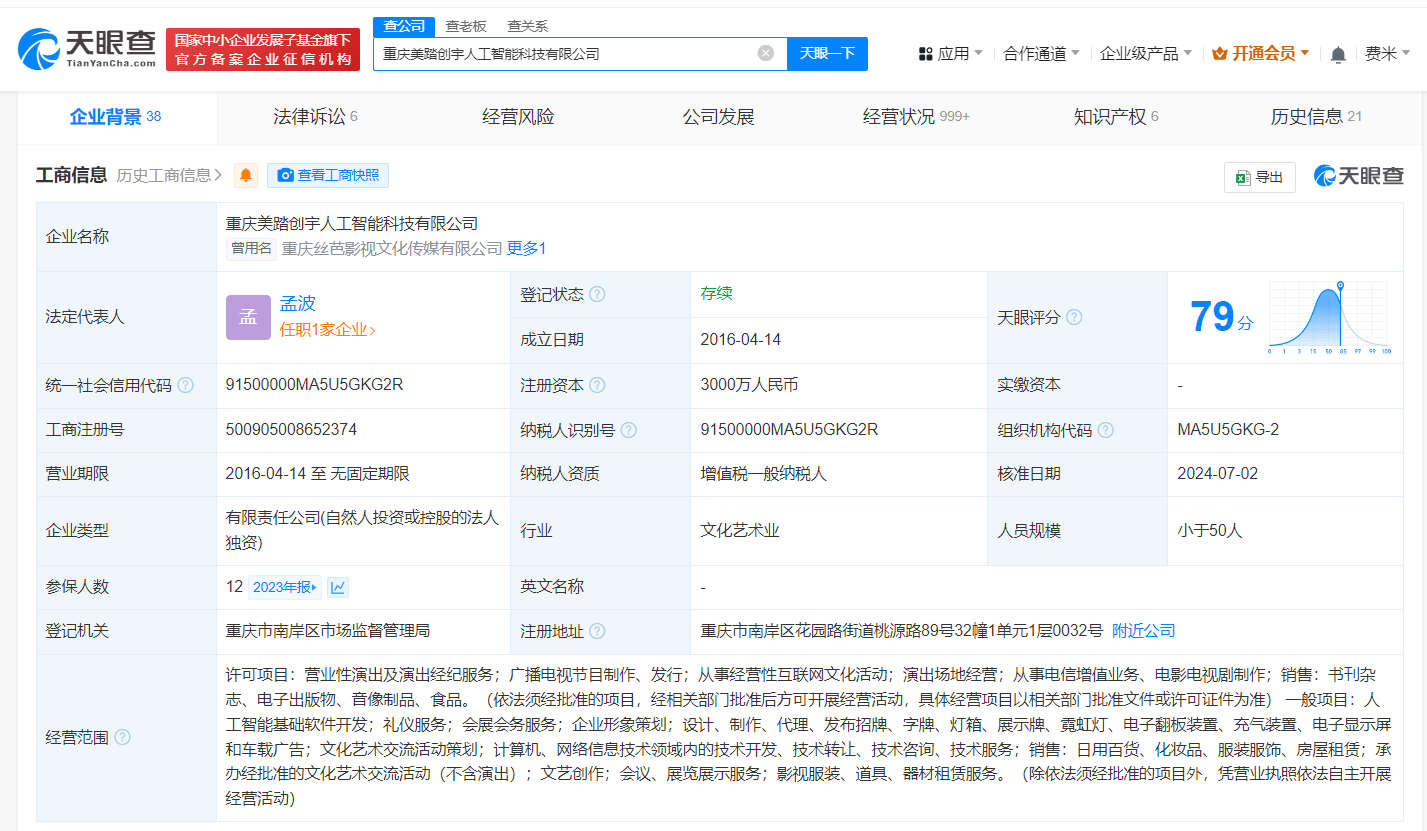The height and width of the screenshot is (831, 1427).
Task: Click 增值税一般纳税人 value
Action: [764, 474]
